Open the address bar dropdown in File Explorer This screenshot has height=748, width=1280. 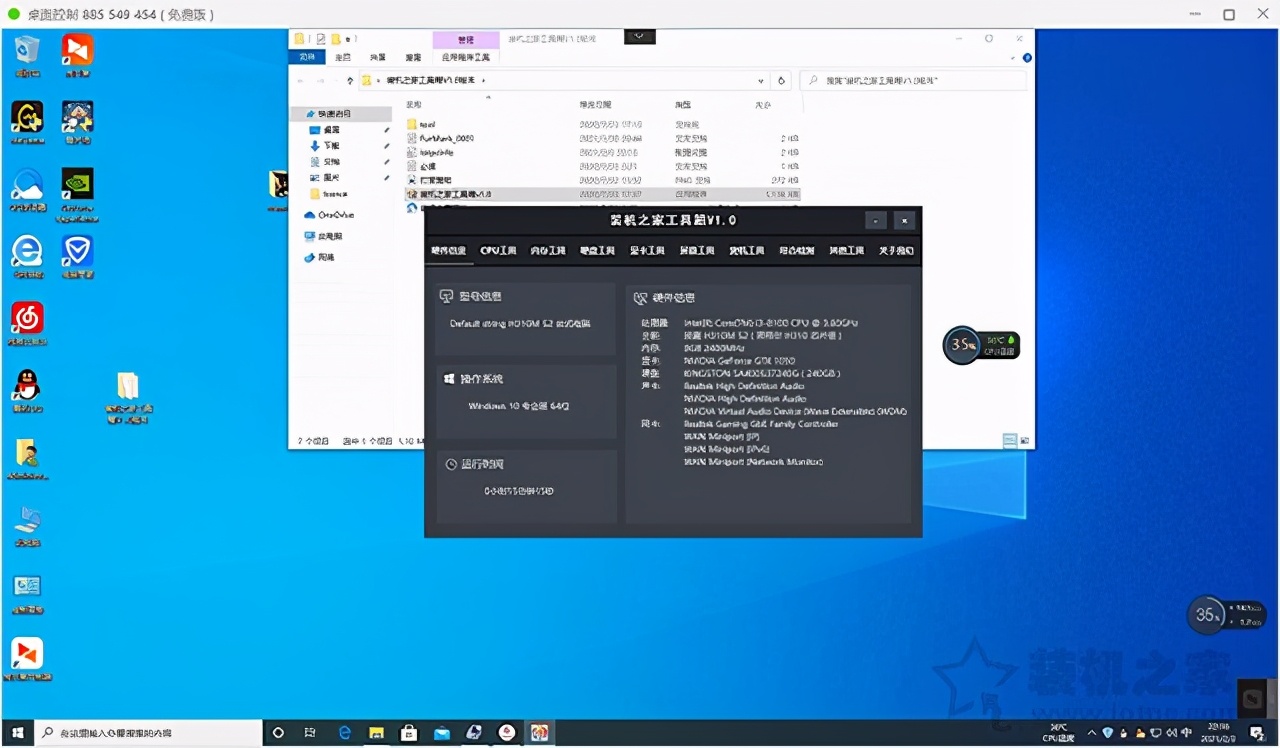760,80
